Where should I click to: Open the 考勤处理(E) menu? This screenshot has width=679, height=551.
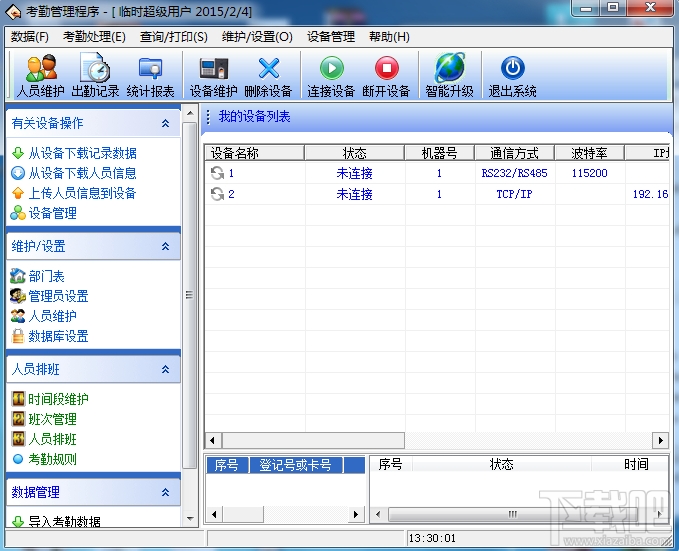(x=94, y=37)
